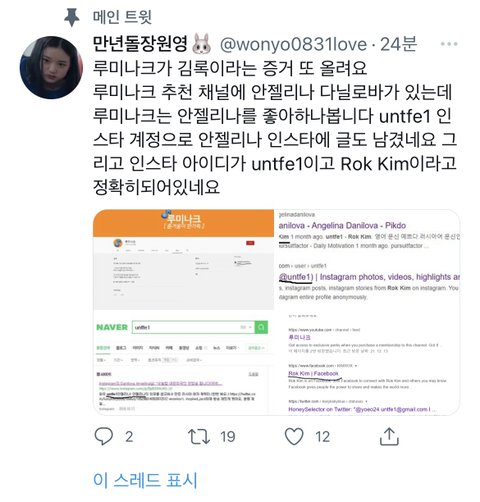Click the 24분 timestamp
Image resolution: width=480 pixels, height=502 pixels.
tap(399, 44)
